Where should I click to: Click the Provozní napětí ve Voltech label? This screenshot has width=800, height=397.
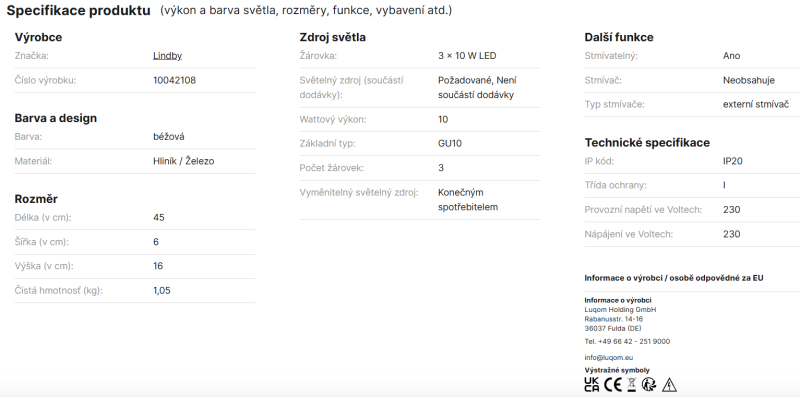[x=643, y=210]
